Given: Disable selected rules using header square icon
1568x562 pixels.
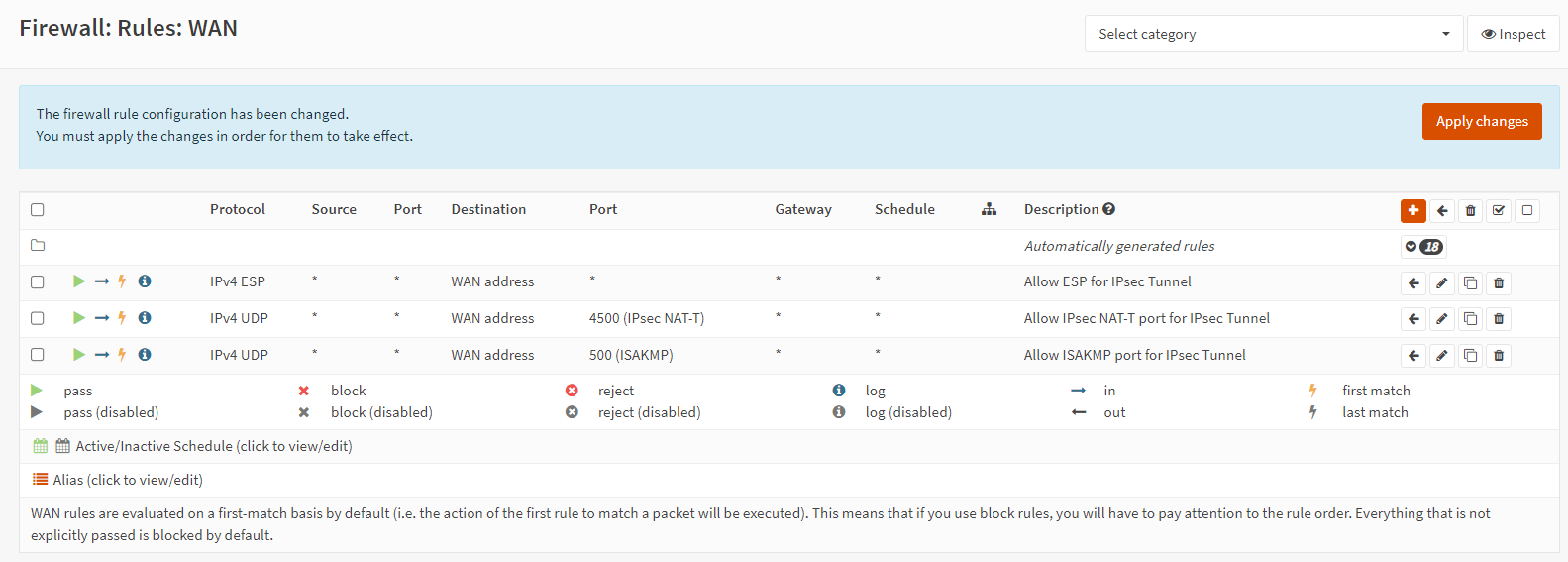Looking at the screenshot, I should (x=1526, y=210).
